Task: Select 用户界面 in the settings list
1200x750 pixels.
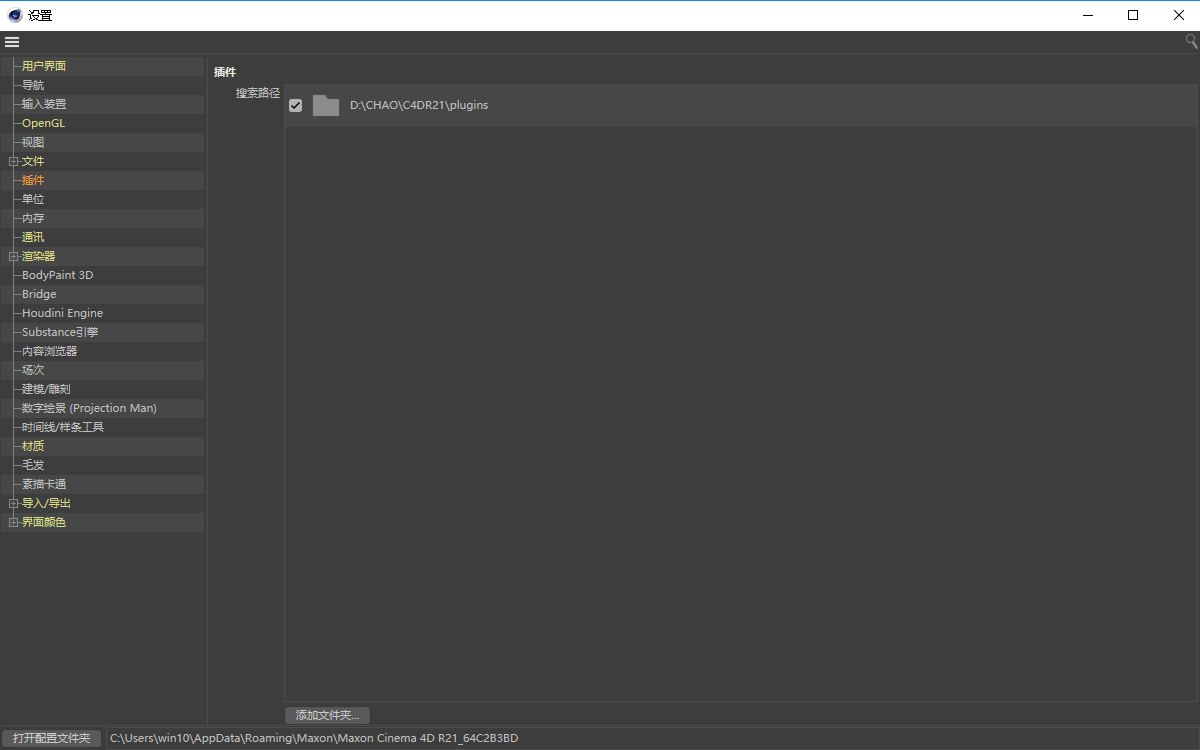Action: [44, 66]
